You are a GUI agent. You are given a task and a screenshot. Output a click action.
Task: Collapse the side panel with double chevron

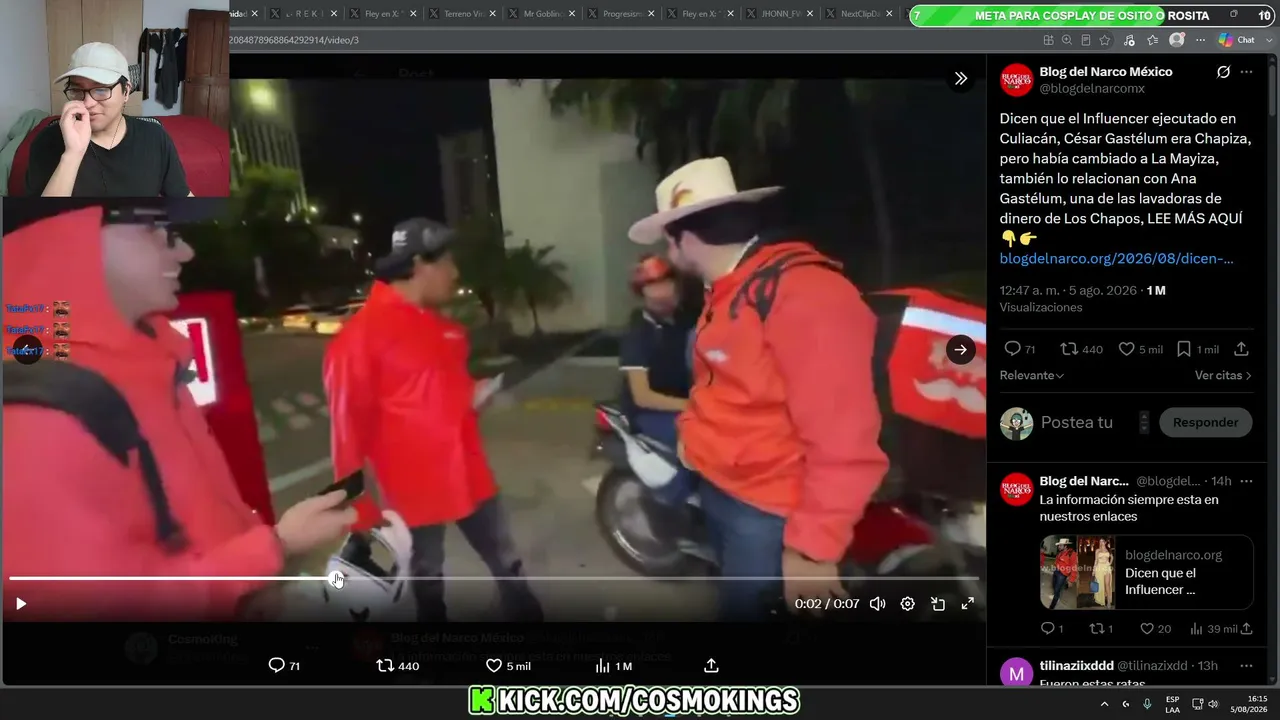pyautogui.click(x=961, y=78)
